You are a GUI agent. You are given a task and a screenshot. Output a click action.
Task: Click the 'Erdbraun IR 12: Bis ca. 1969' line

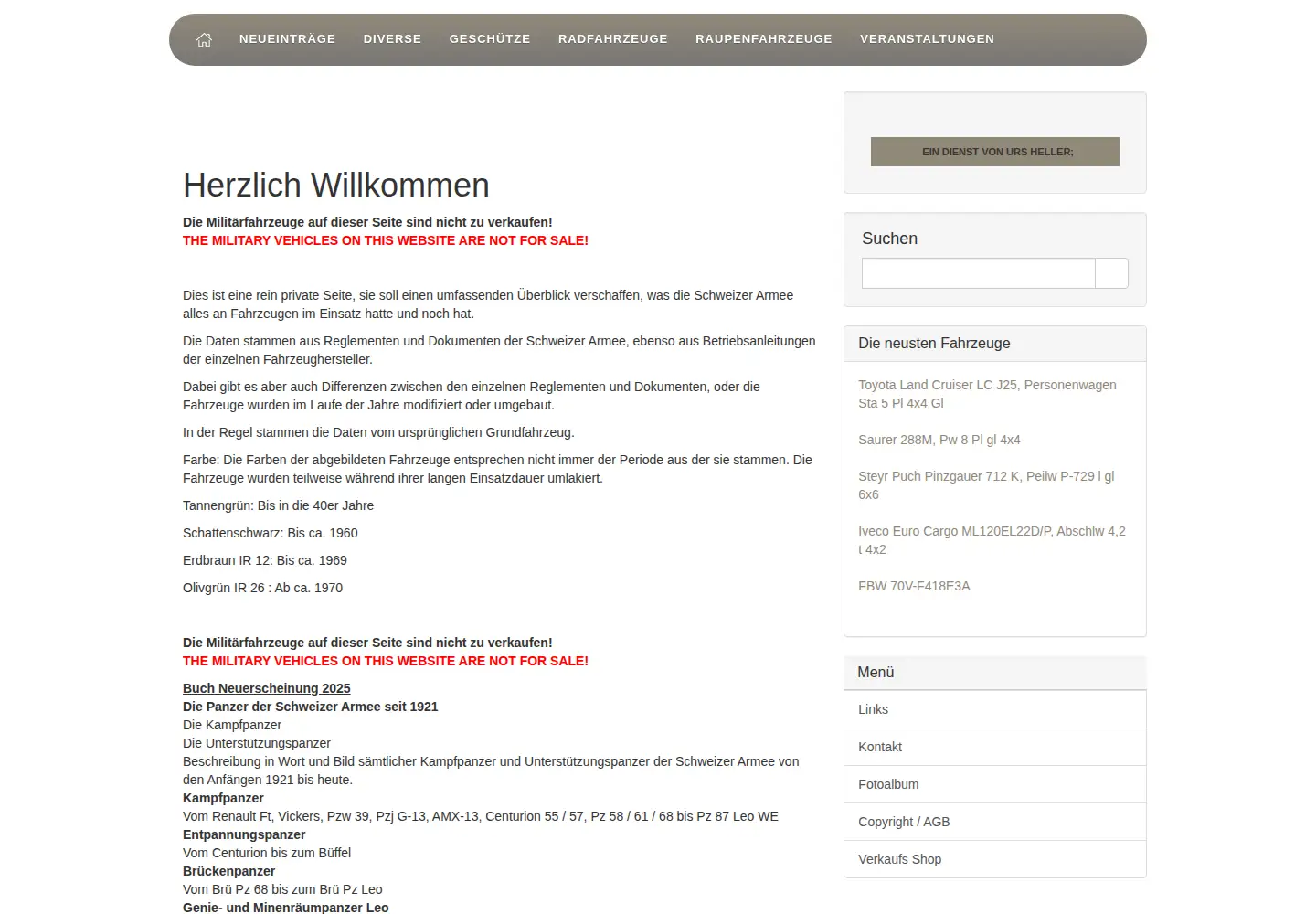pos(265,560)
